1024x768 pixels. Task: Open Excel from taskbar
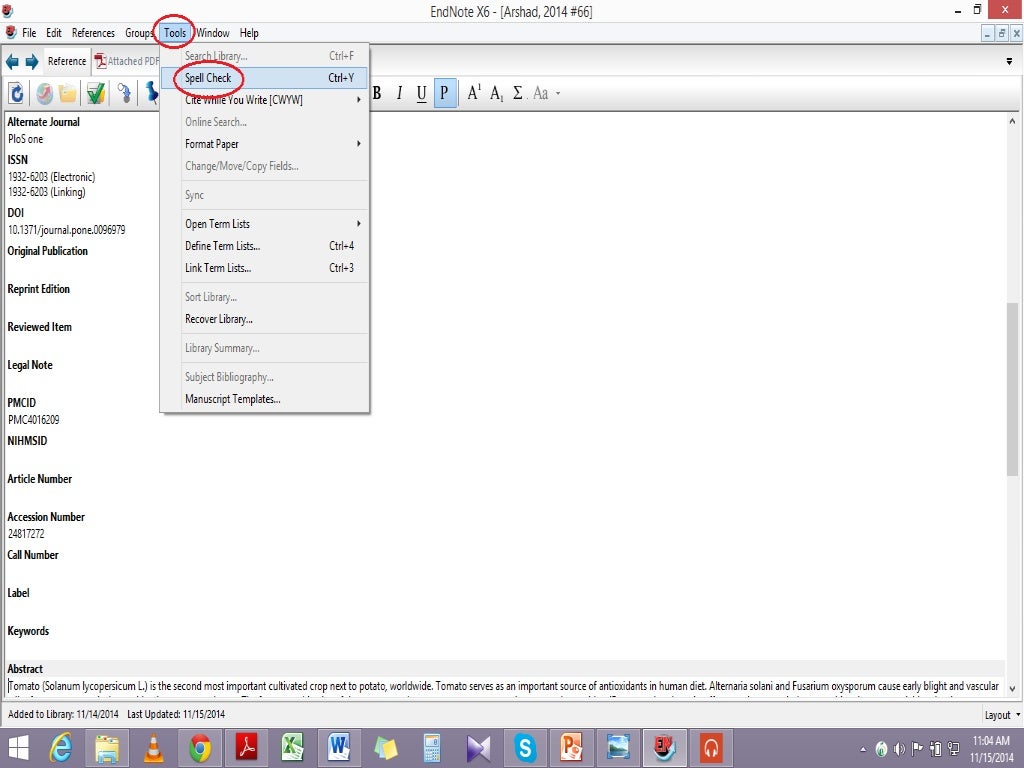coord(293,748)
